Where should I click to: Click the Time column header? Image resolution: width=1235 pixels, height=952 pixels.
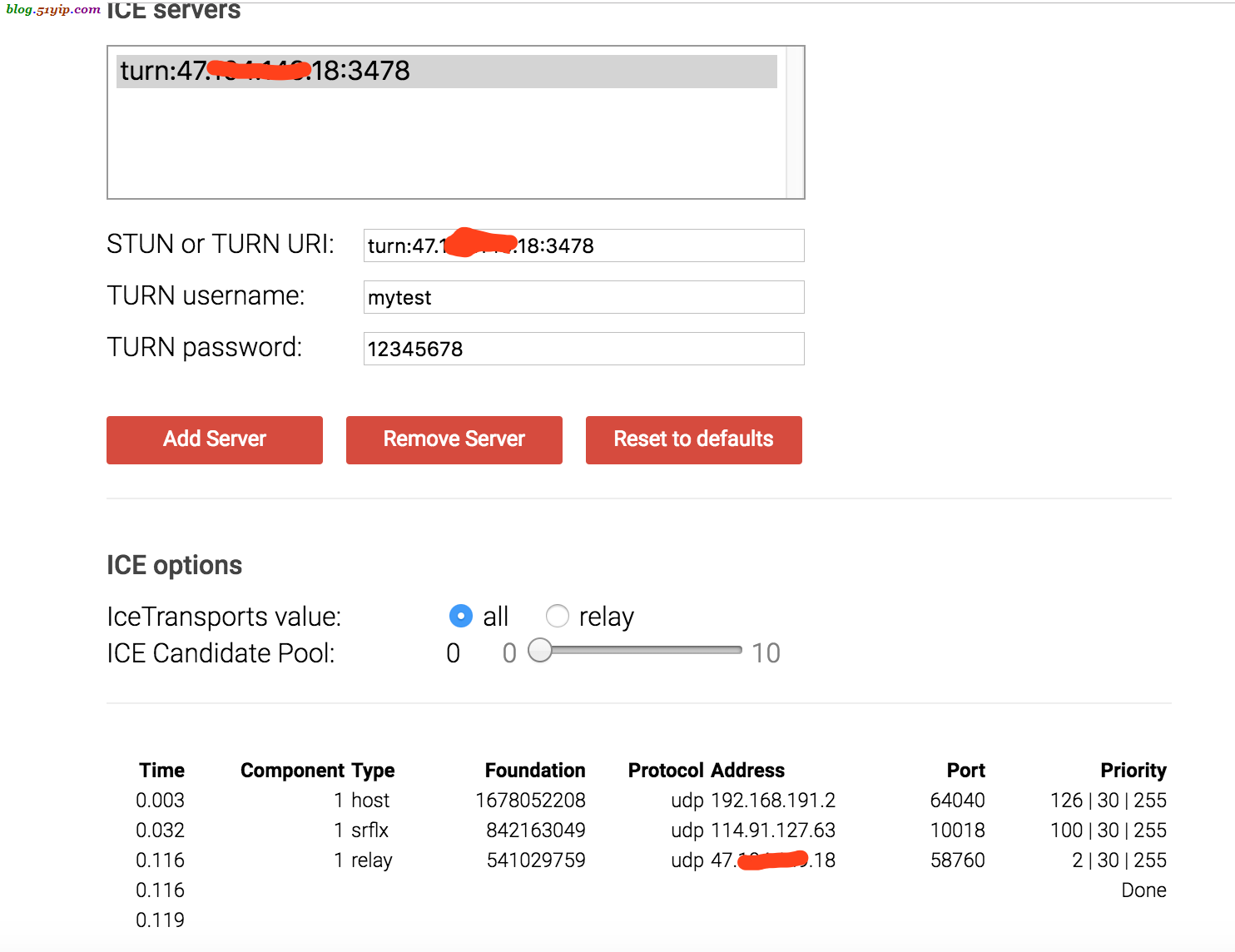(x=161, y=771)
